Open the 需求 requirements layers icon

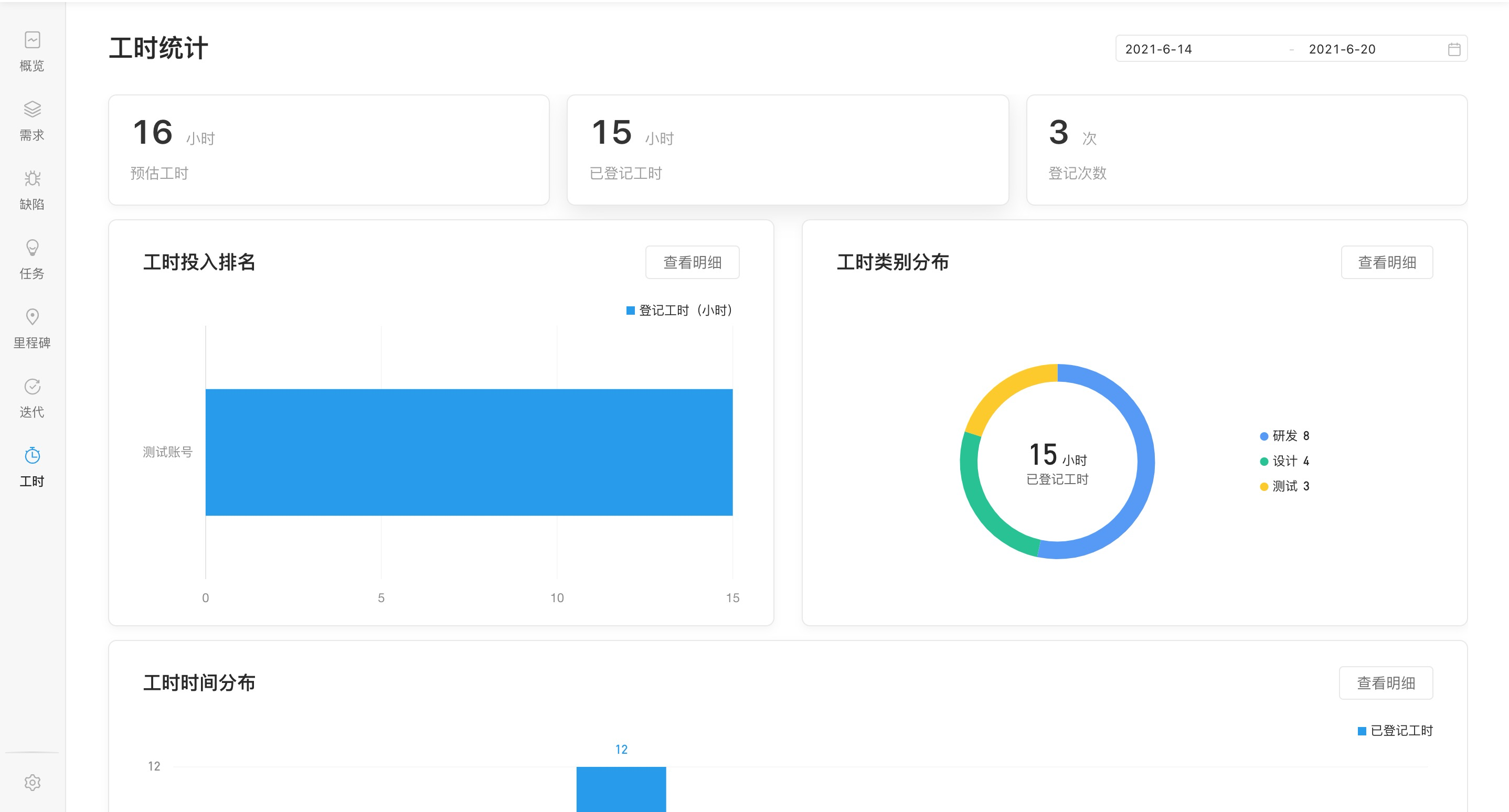(32, 109)
